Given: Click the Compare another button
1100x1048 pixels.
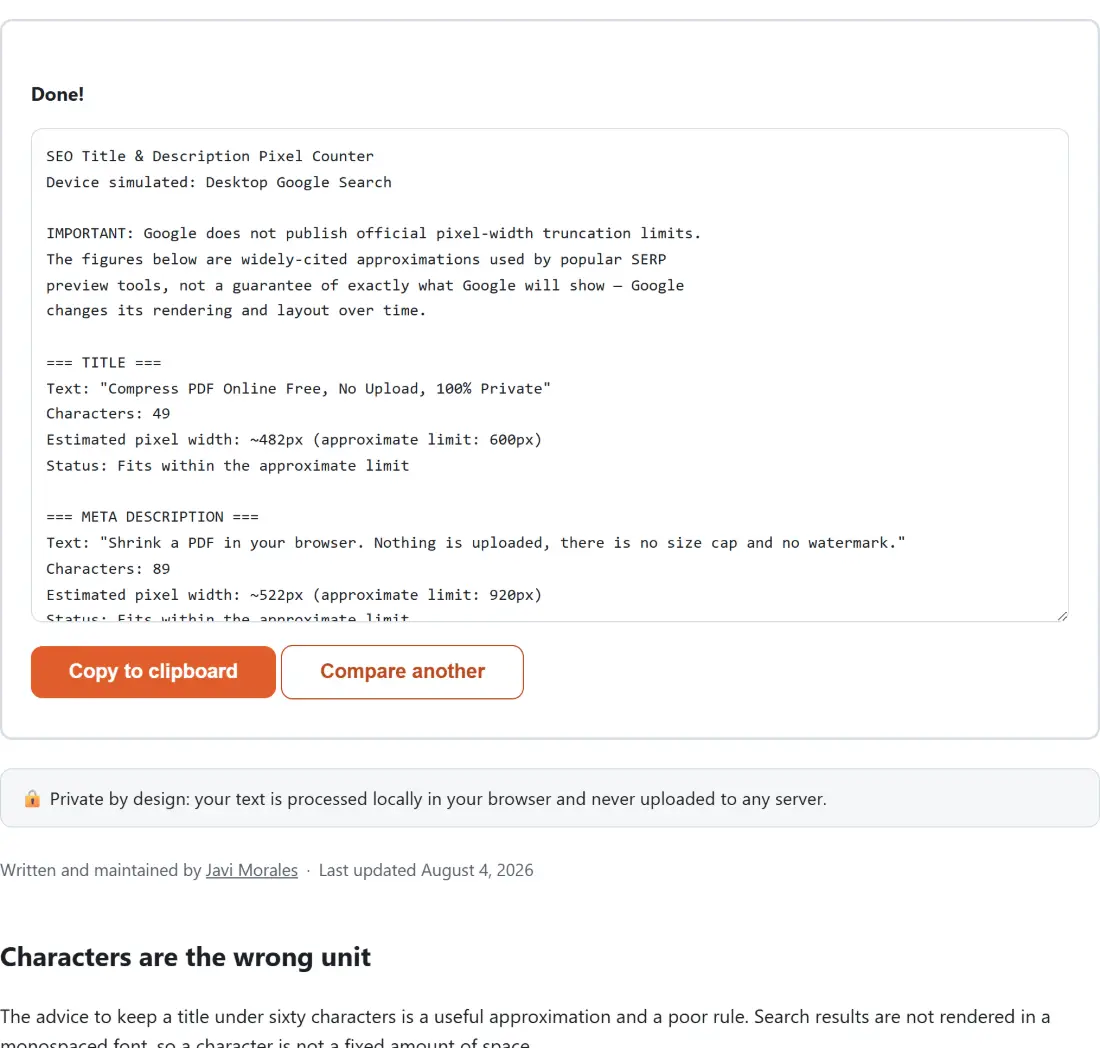Looking at the screenshot, I should [x=402, y=671].
